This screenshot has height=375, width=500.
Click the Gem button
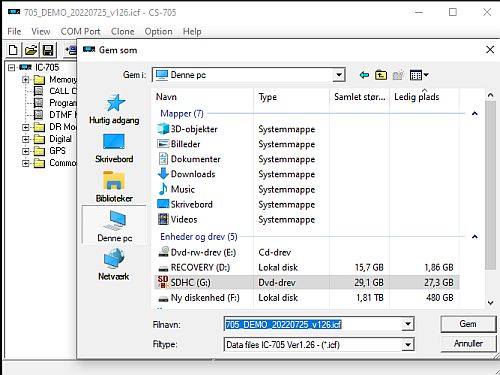(468, 324)
